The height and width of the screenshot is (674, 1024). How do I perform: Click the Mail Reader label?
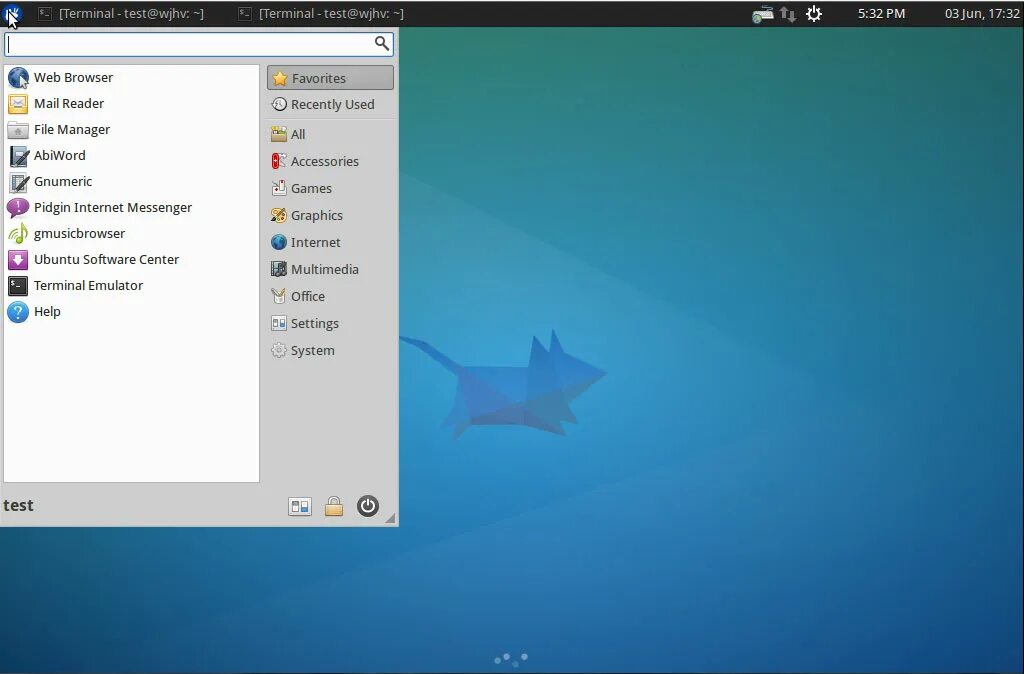tap(69, 104)
